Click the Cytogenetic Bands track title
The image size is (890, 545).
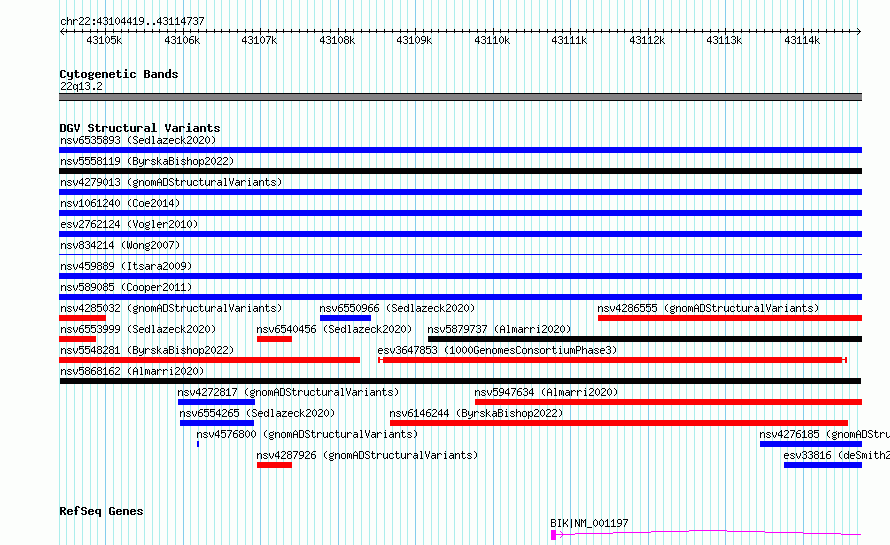pos(119,74)
